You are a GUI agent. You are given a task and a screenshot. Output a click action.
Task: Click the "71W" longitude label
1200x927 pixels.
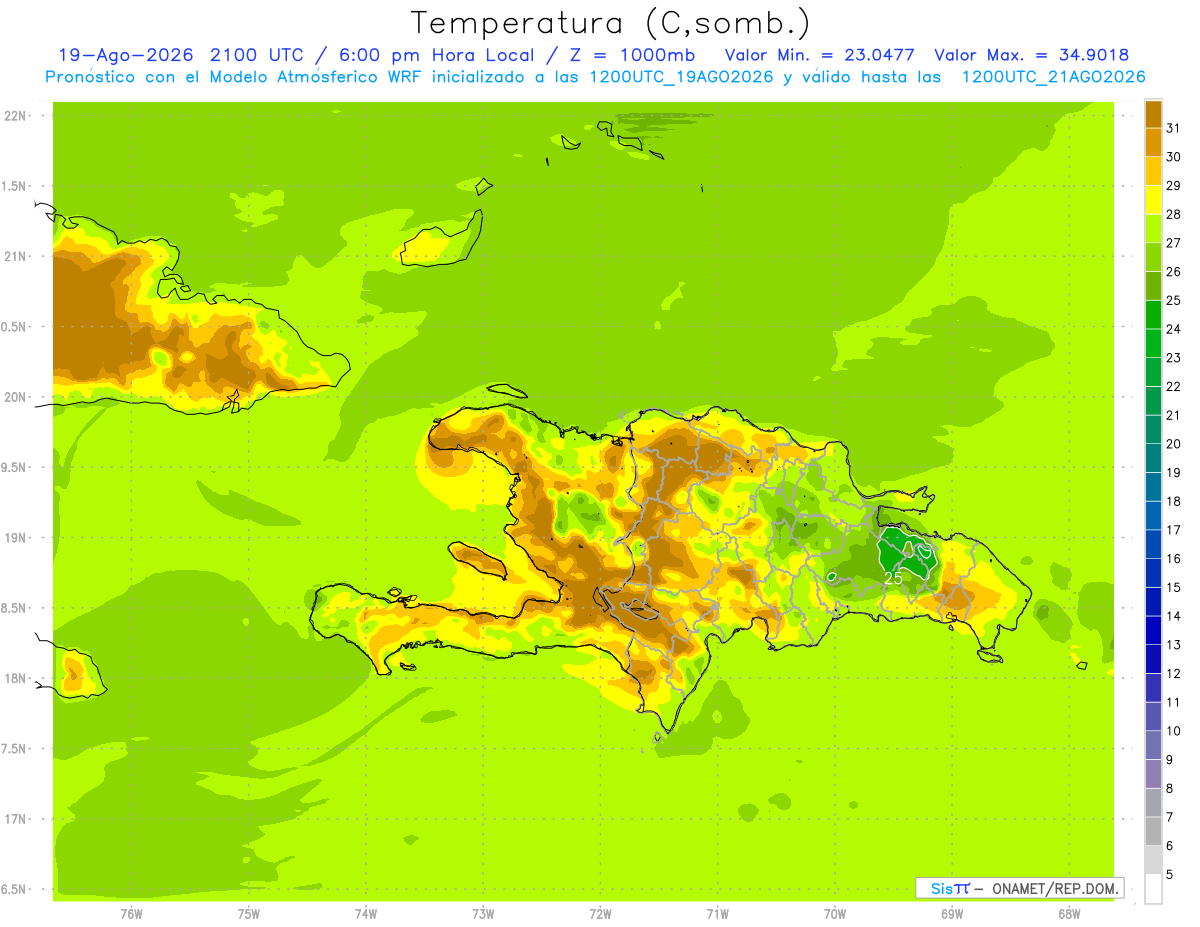tap(717, 914)
